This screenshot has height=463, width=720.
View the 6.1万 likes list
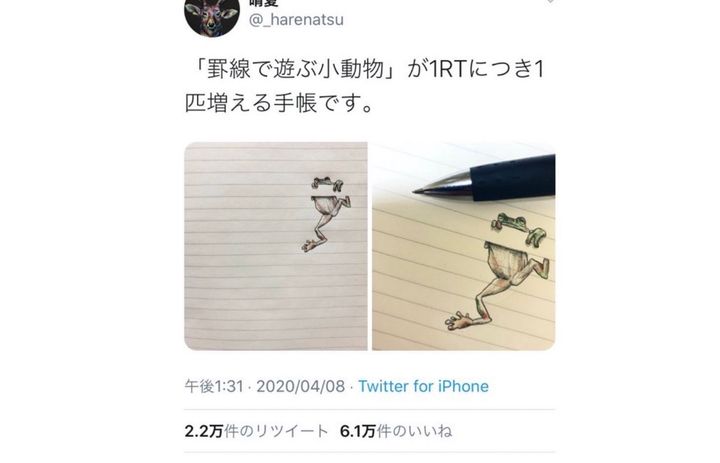396,431
